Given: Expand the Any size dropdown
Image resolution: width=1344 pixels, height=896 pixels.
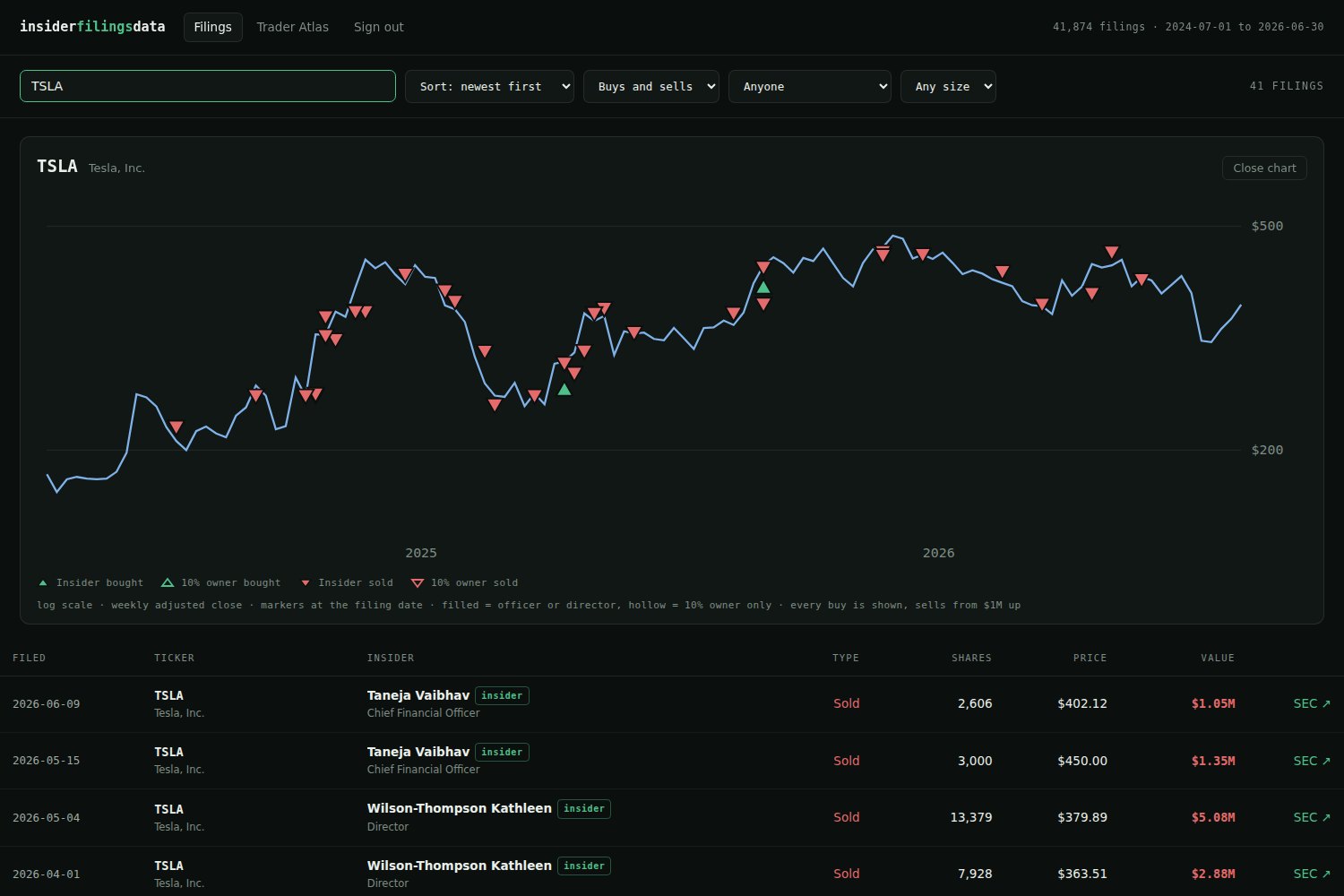Looking at the screenshot, I should pyautogui.click(x=948, y=86).
